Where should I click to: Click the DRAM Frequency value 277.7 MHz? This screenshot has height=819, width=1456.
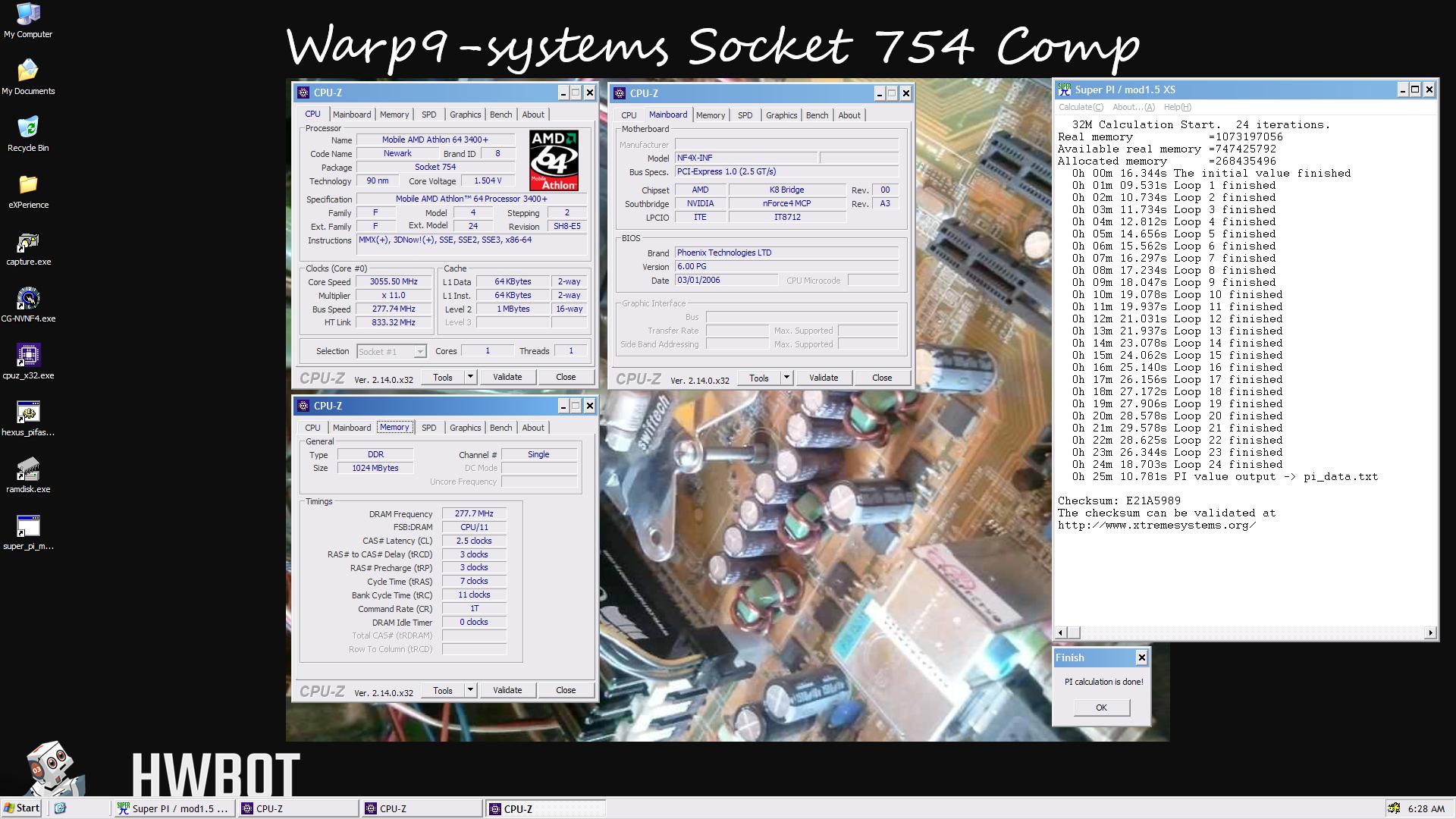point(474,513)
